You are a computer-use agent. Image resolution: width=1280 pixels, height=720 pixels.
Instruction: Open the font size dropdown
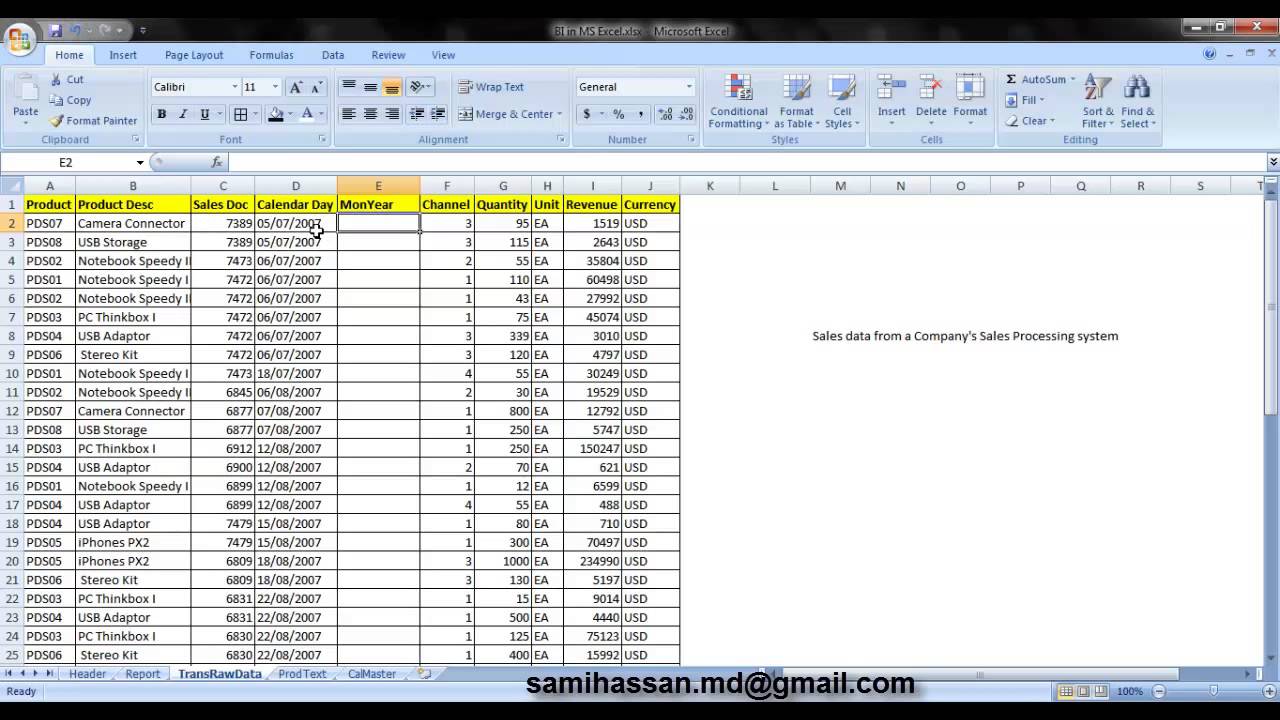275,87
